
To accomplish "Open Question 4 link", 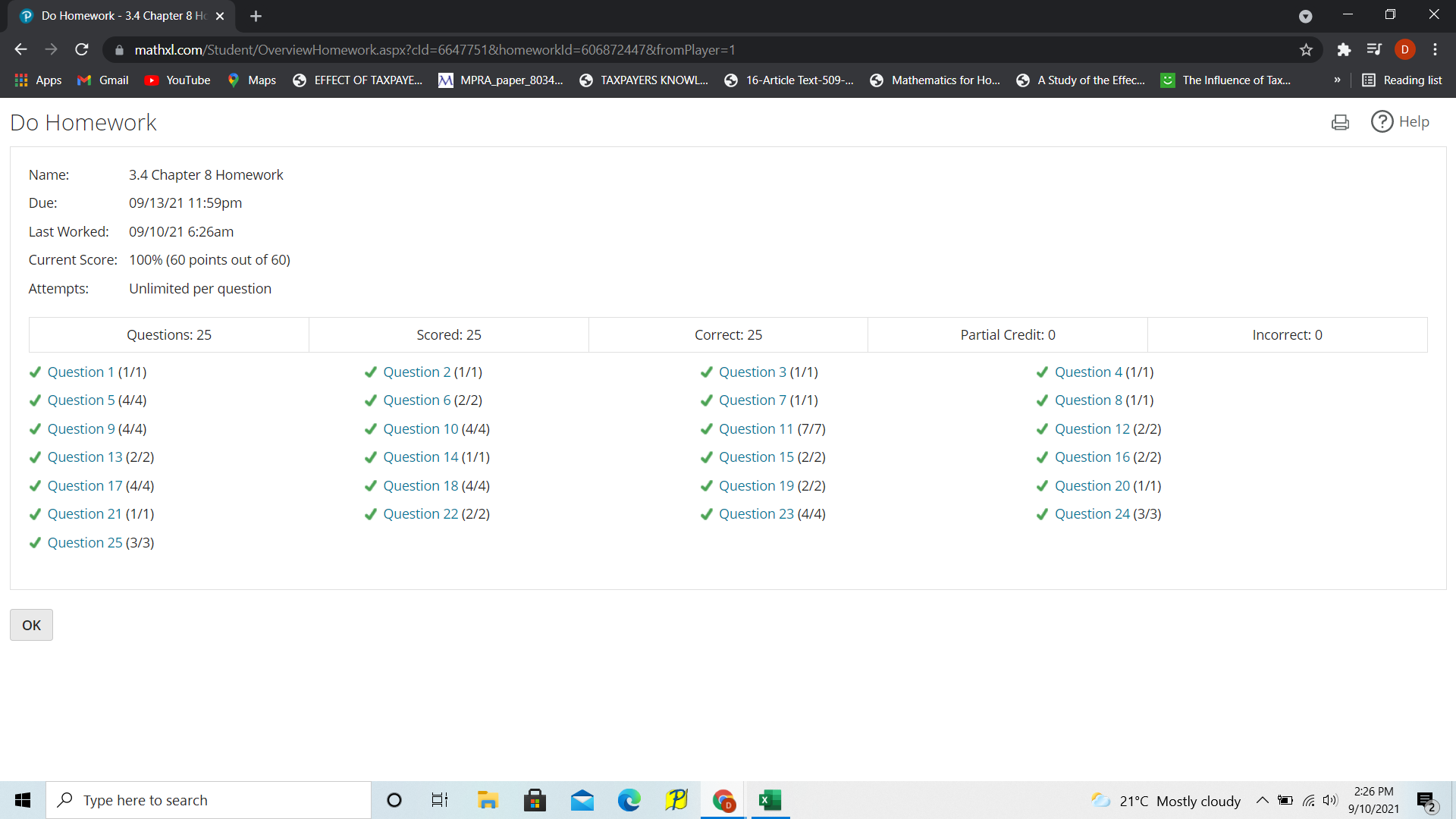I will click(x=1088, y=372).
